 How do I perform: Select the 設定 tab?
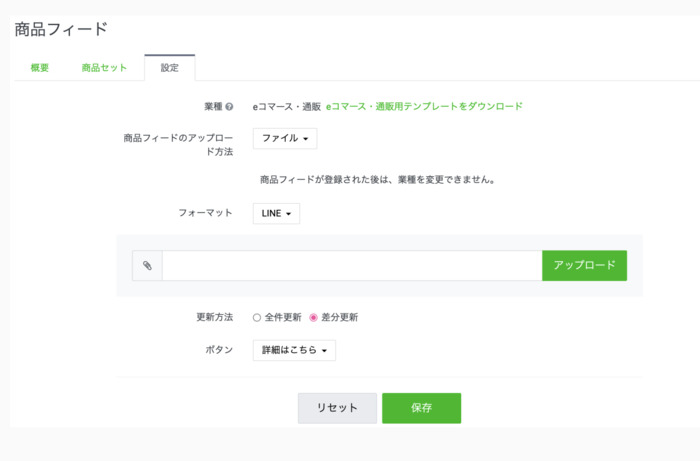pyautogui.click(x=170, y=68)
